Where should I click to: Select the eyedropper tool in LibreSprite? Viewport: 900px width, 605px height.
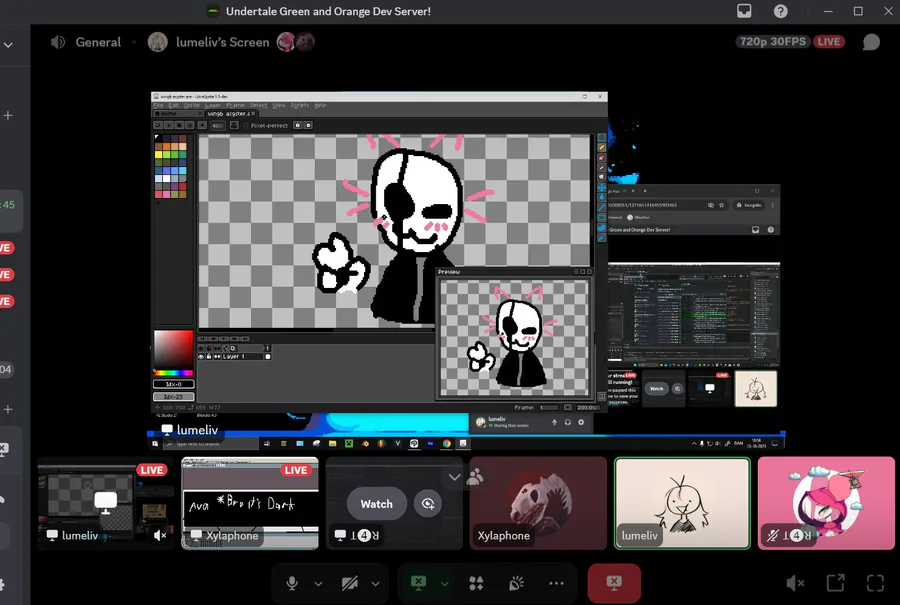602,167
